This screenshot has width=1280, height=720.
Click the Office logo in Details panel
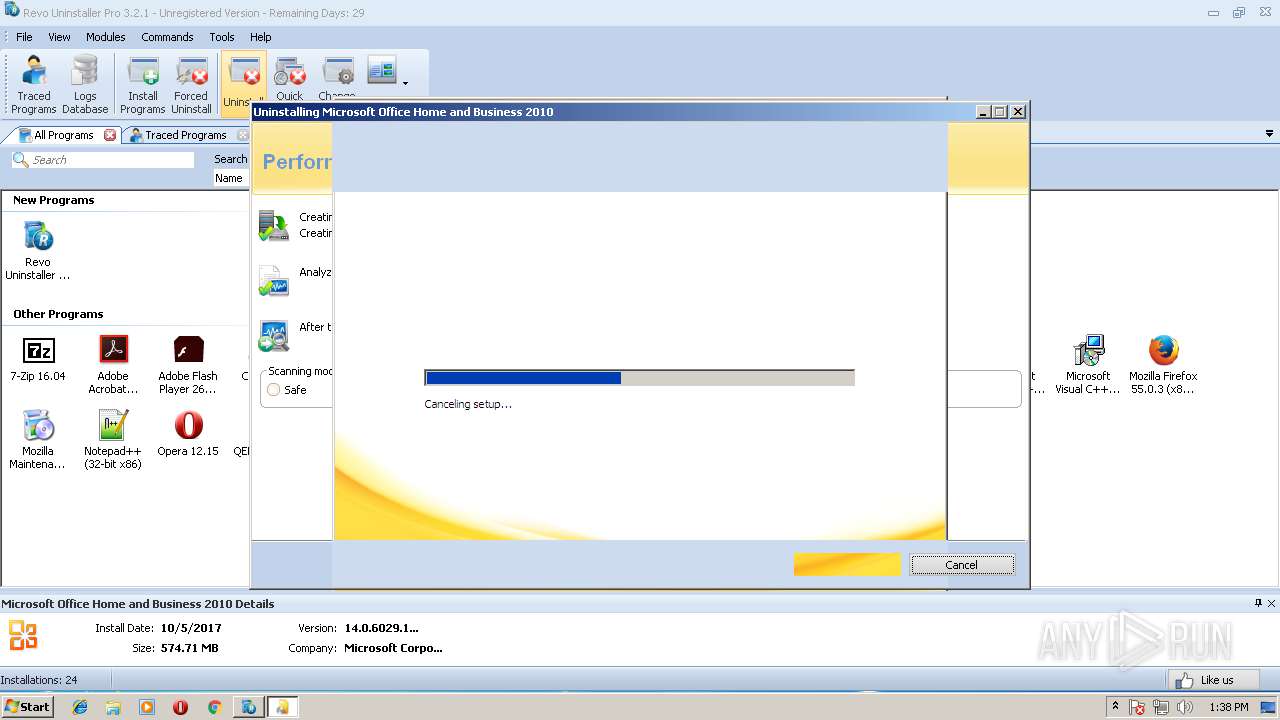23,635
